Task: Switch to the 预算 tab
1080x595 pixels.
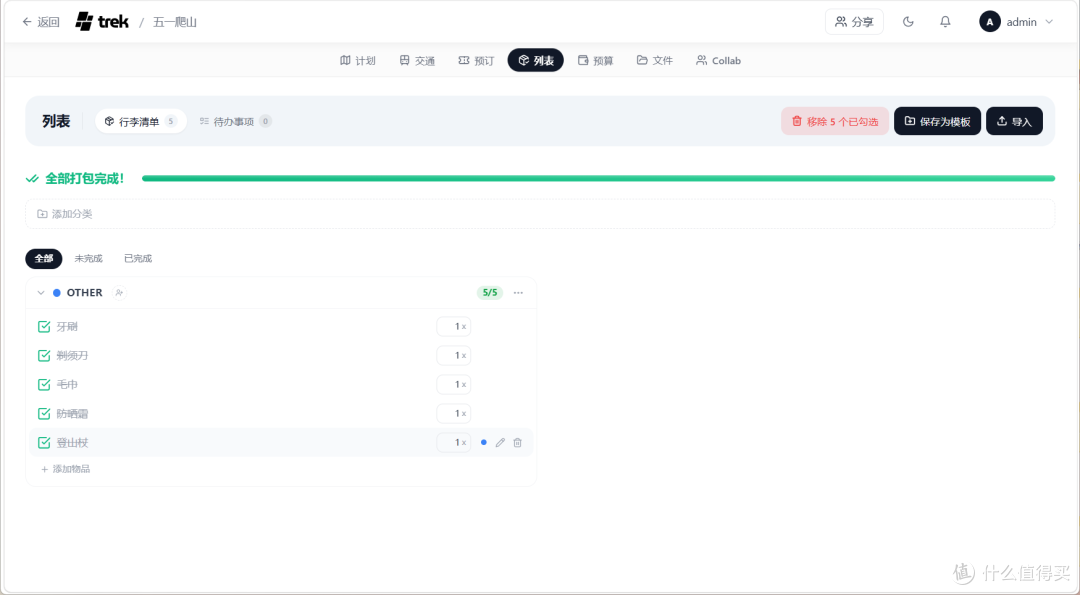Action: pos(595,61)
